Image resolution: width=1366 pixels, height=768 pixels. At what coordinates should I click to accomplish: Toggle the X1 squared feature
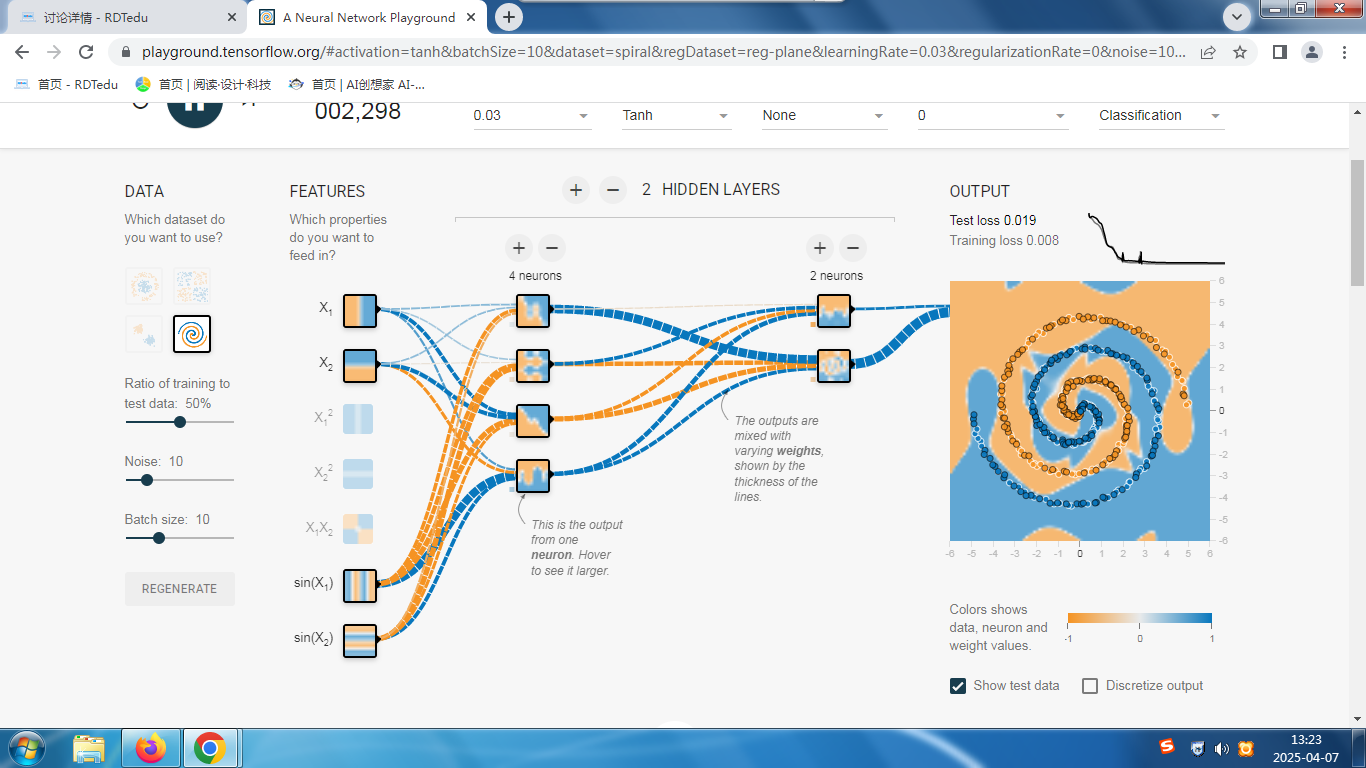coord(358,418)
